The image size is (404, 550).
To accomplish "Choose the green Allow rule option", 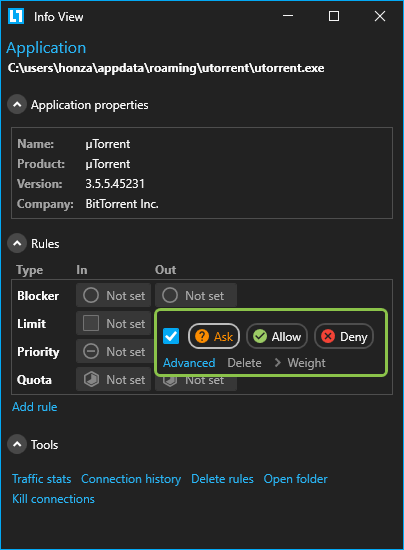I will tap(277, 336).
